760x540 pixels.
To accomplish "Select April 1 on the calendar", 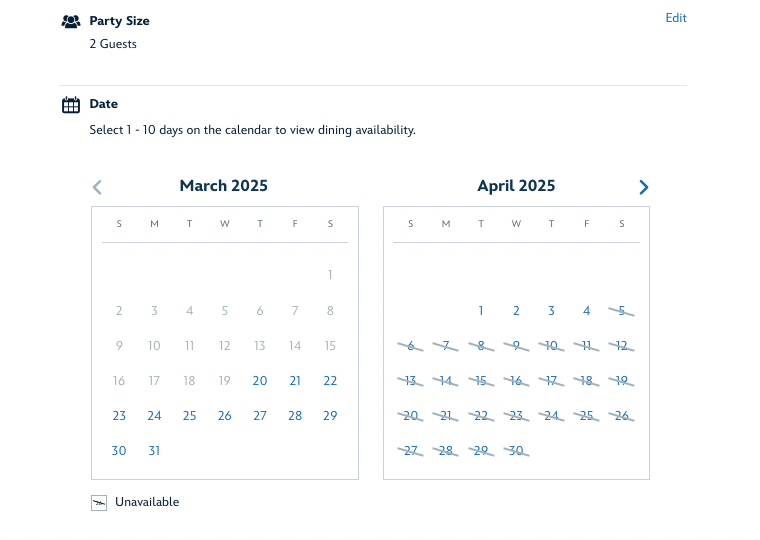I will 481,311.
